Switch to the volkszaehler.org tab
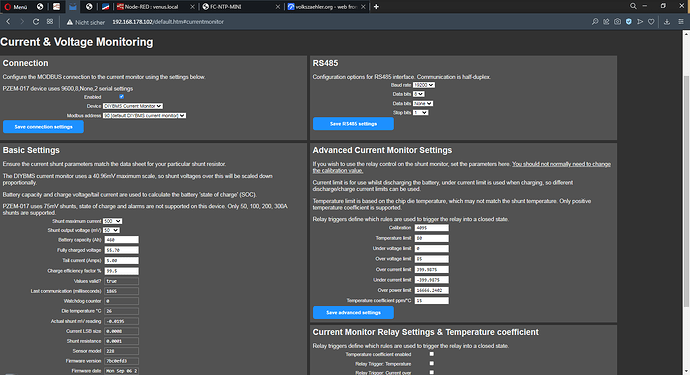Viewport: 690px width, 375px height. click(327, 7)
